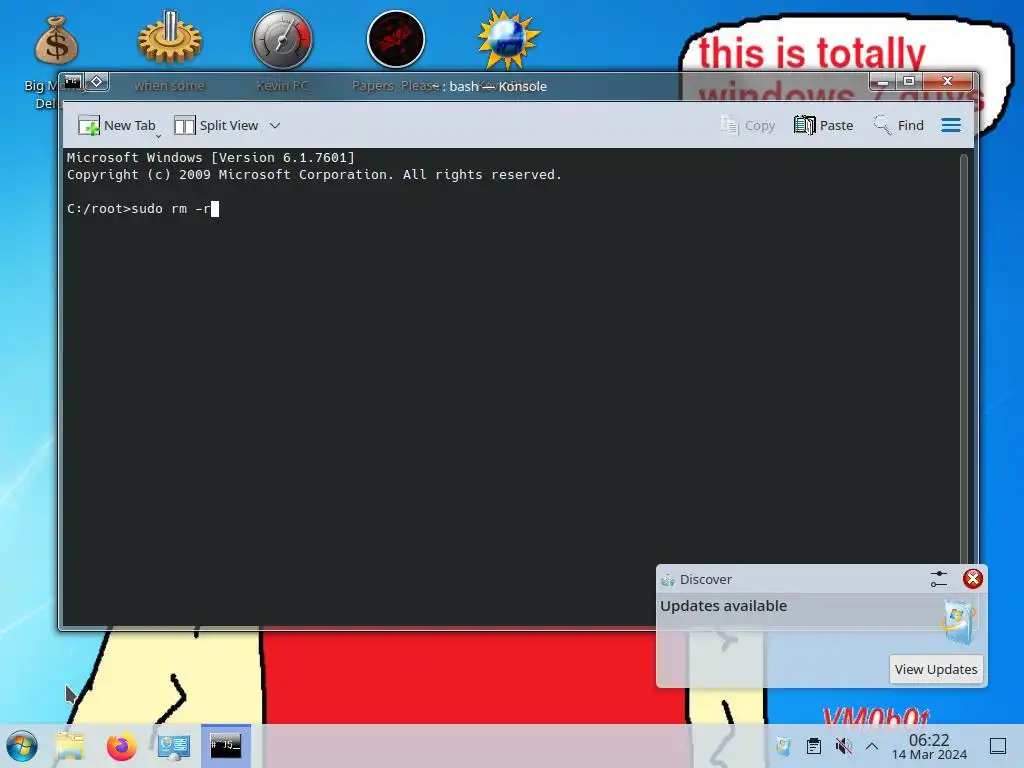
Task: Open a New Tab in Konsole
Action: click(x=117, y=125)
